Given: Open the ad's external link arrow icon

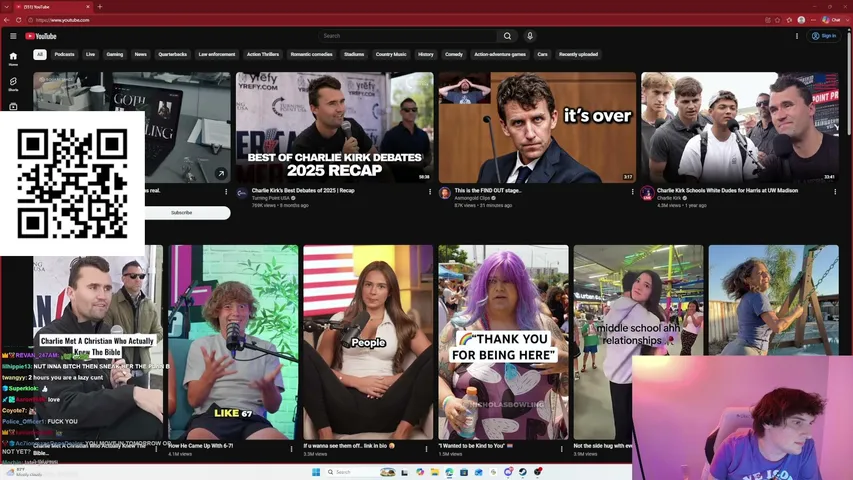Looking at the screenshot, I should pos(220,174).
